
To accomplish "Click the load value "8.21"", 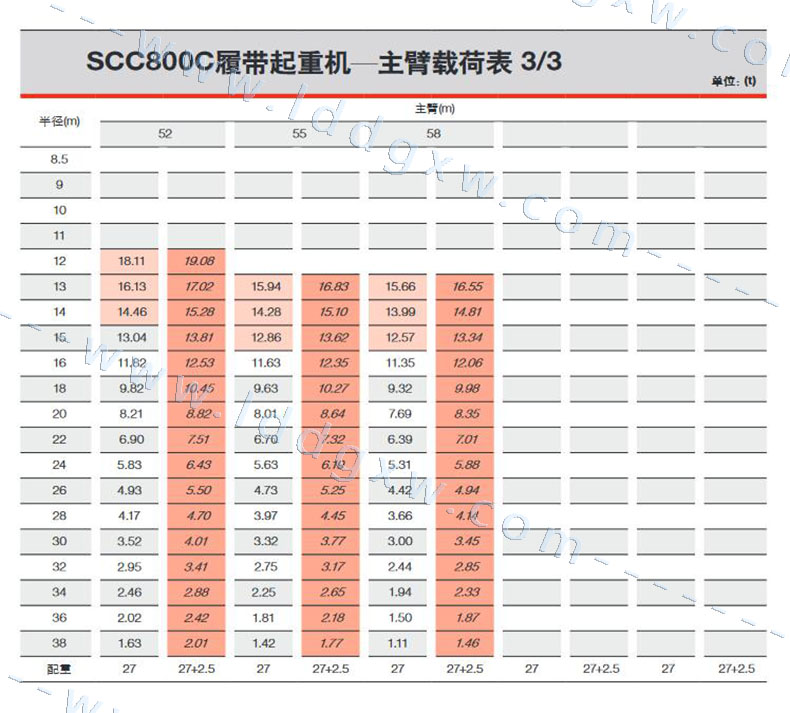I will (x=131, y=414).
